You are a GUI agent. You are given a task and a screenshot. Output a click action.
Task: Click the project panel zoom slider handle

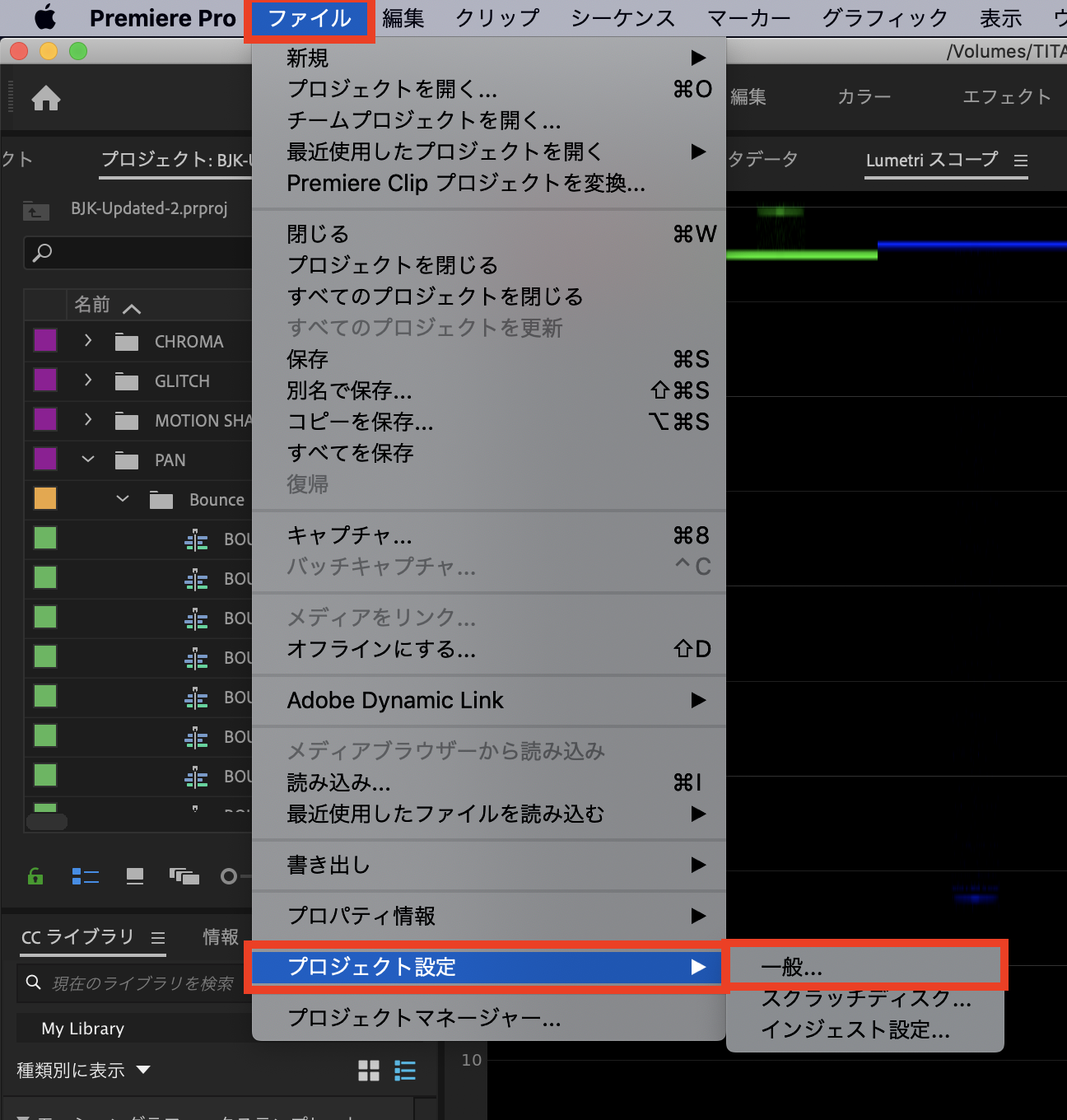[229, 876]
